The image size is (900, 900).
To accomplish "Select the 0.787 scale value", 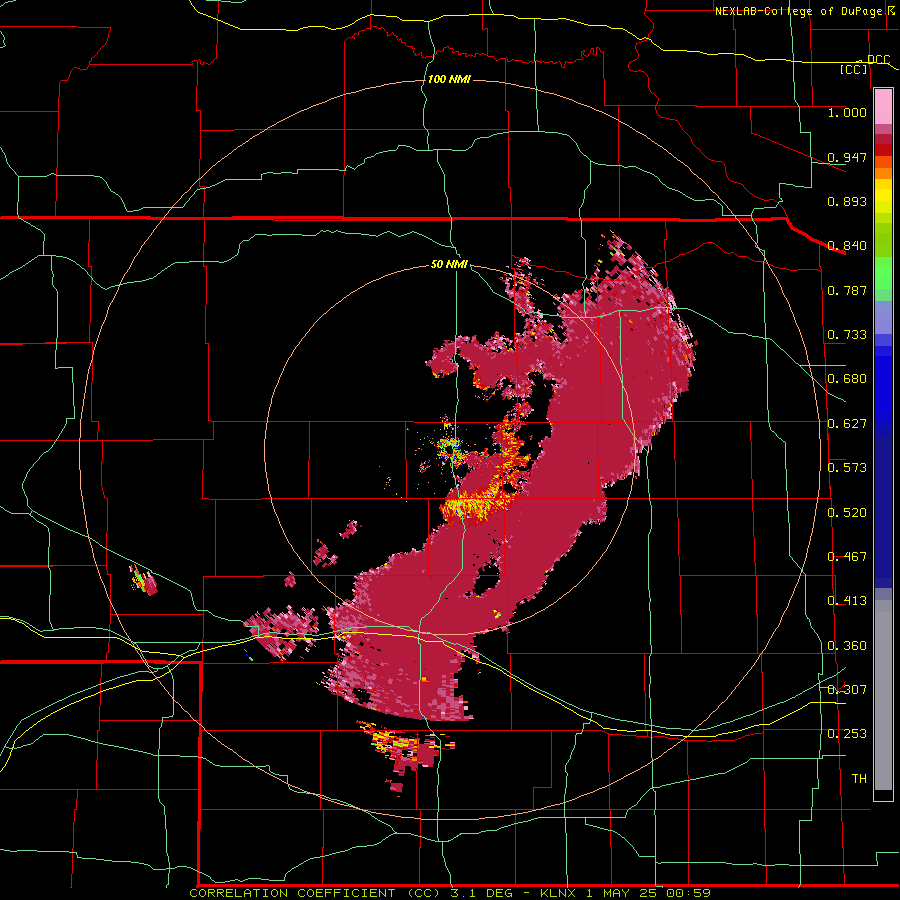I will [x=847, y=290].
